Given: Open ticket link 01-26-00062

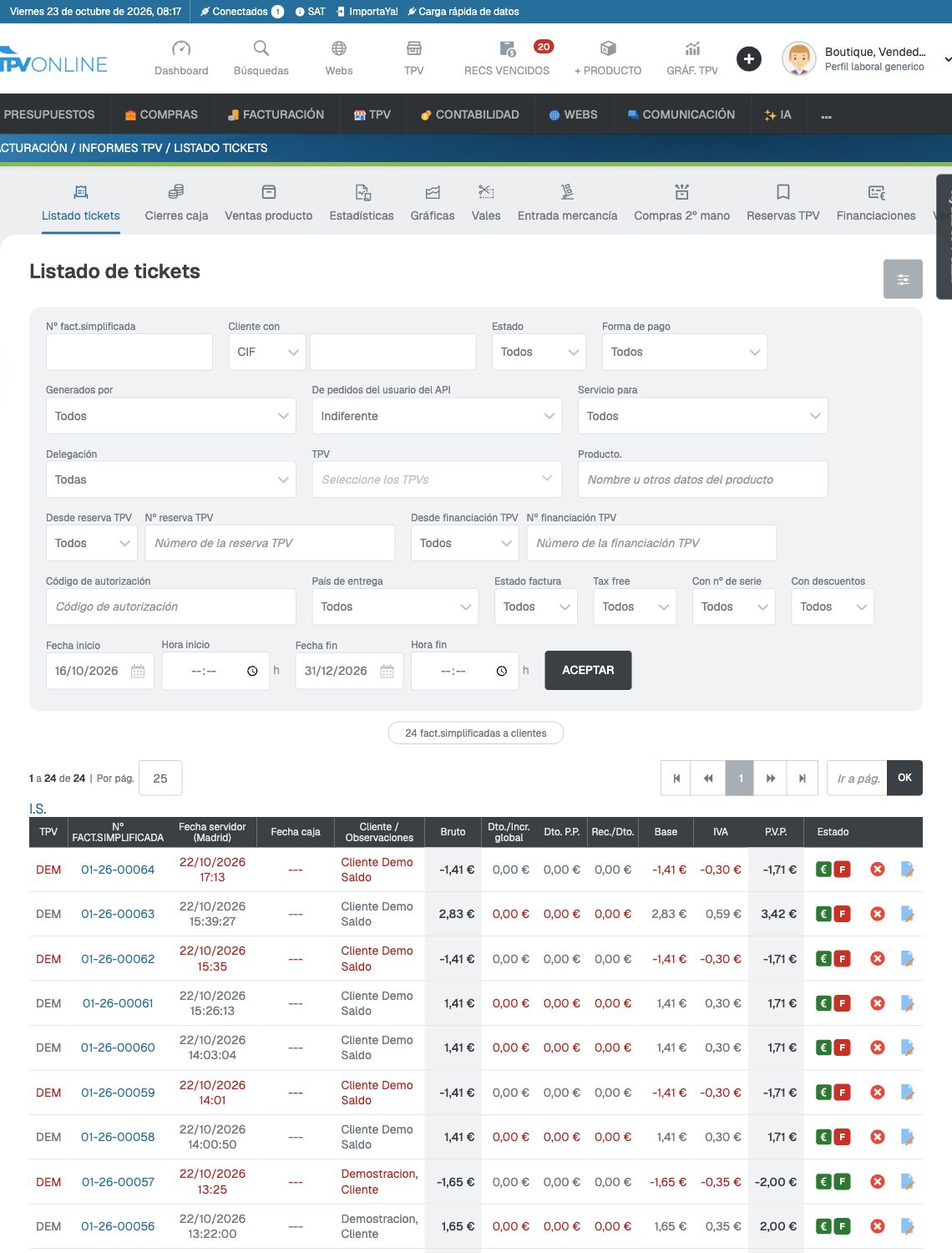Looking at the screenshot, I should pos(118,959).
